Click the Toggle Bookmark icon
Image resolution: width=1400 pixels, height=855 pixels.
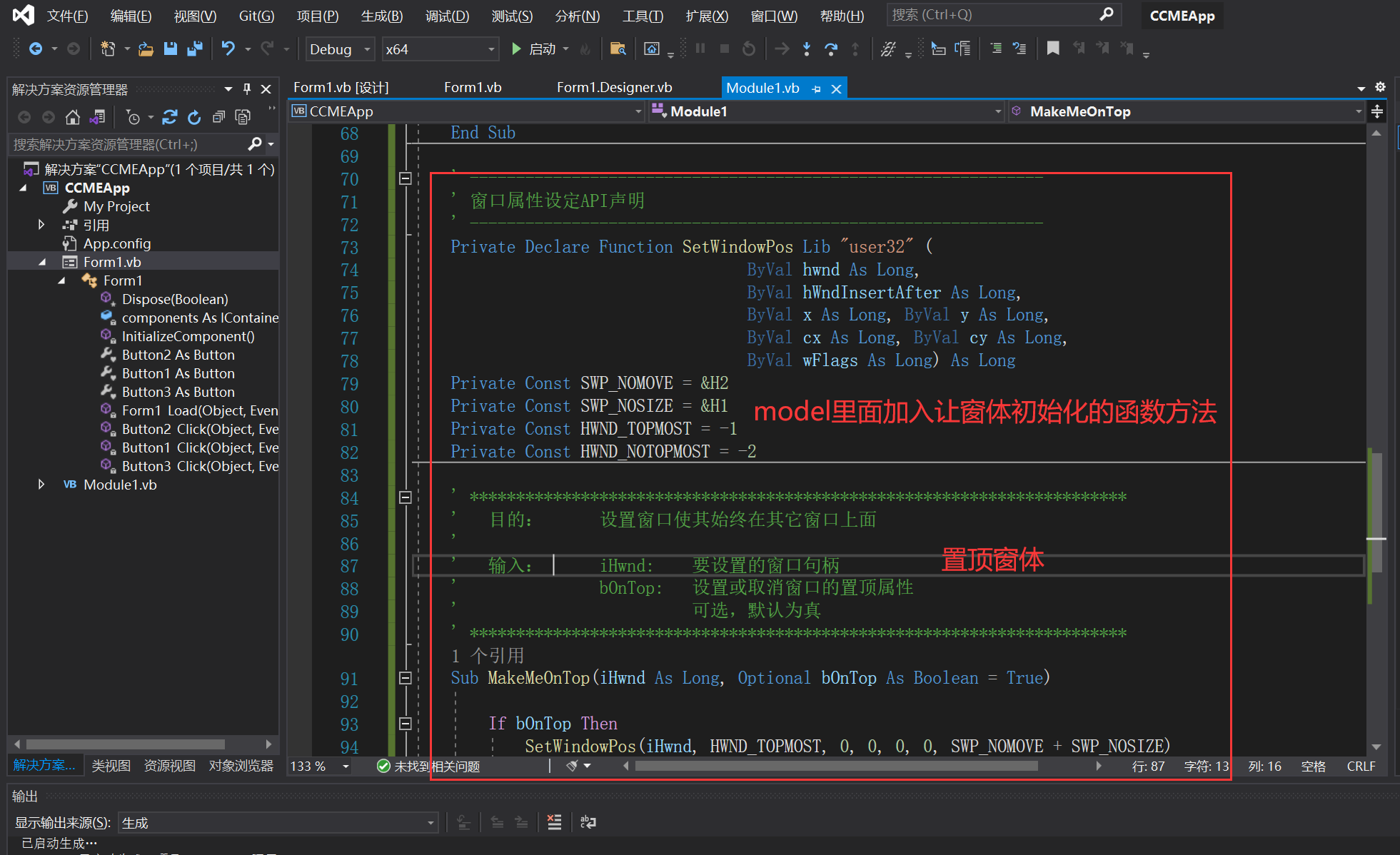point(1052,49)
